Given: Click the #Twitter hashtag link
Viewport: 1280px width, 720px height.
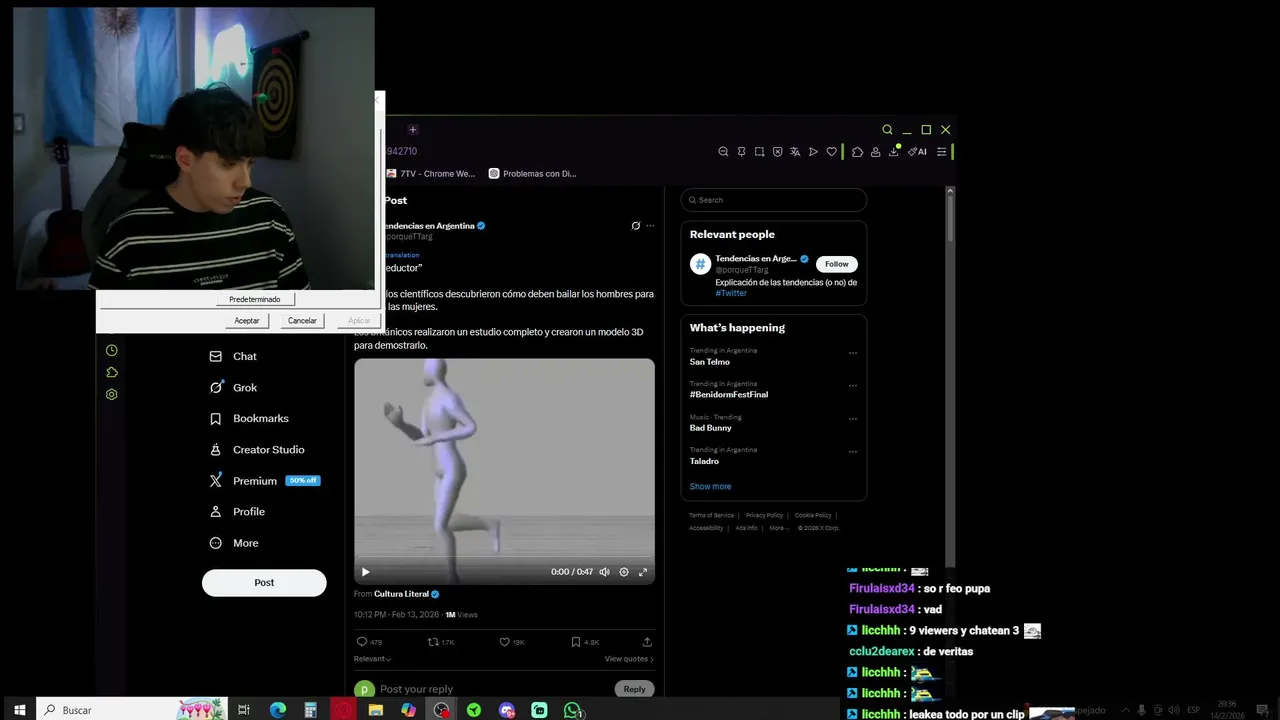Looking at the screenshot, I should coord(731,293).
